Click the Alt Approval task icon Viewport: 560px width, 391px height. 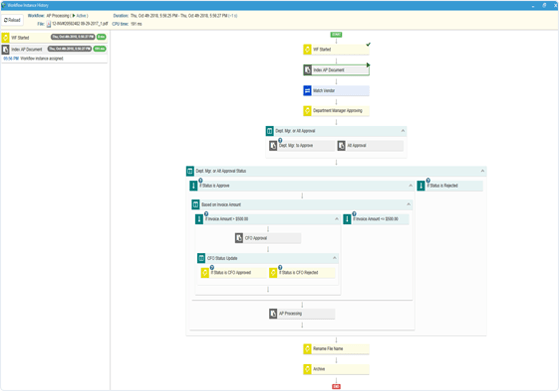[341, 146]
